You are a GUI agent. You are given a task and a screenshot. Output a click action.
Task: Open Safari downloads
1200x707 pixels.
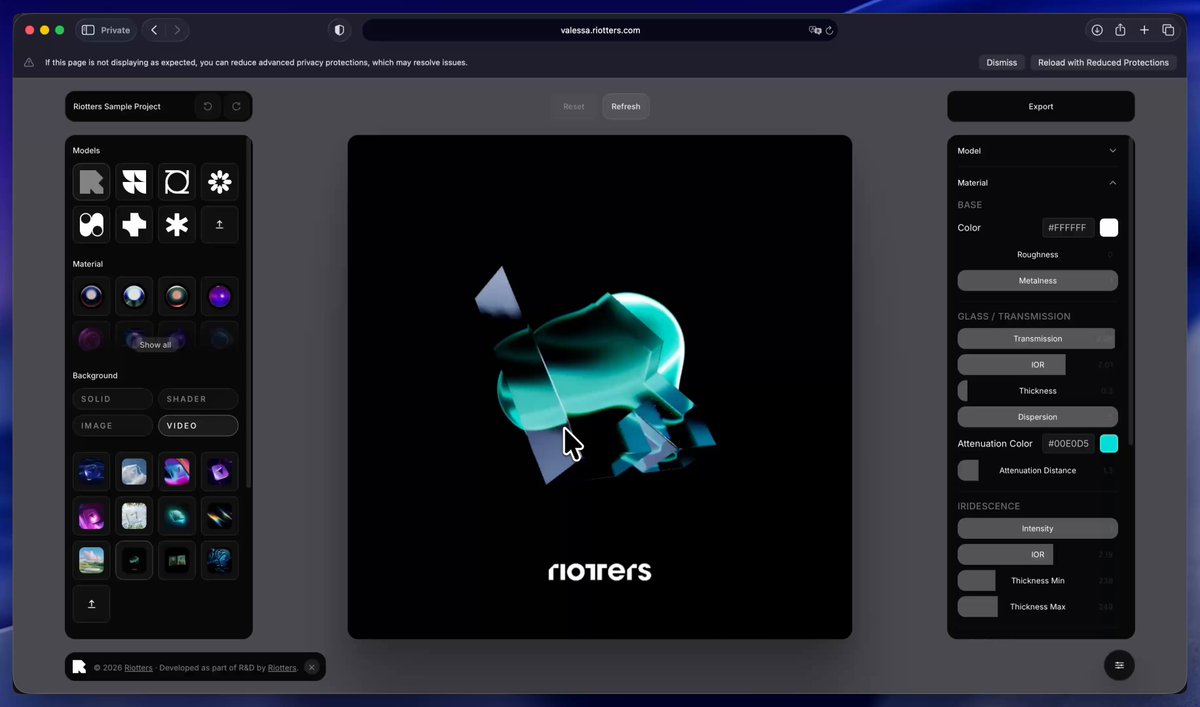[1097, 30]
